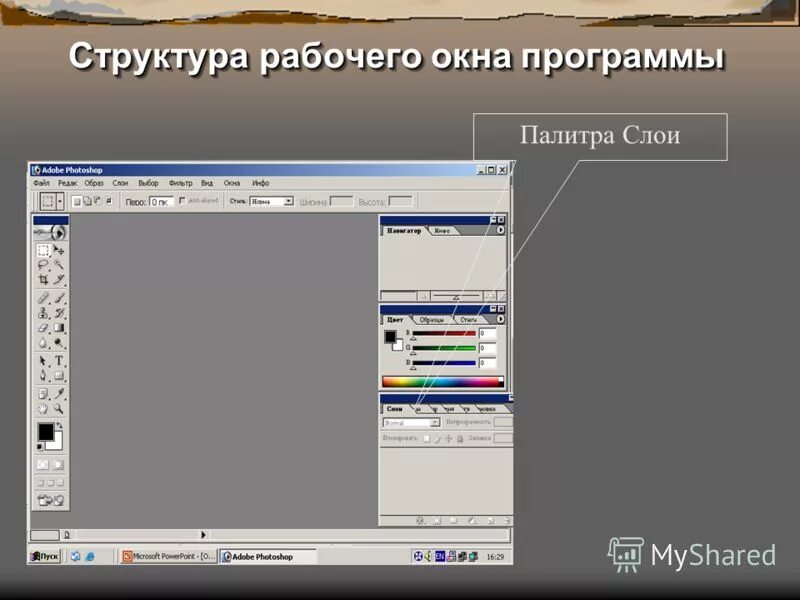Click the foreground color swatch

click(44, 429)
